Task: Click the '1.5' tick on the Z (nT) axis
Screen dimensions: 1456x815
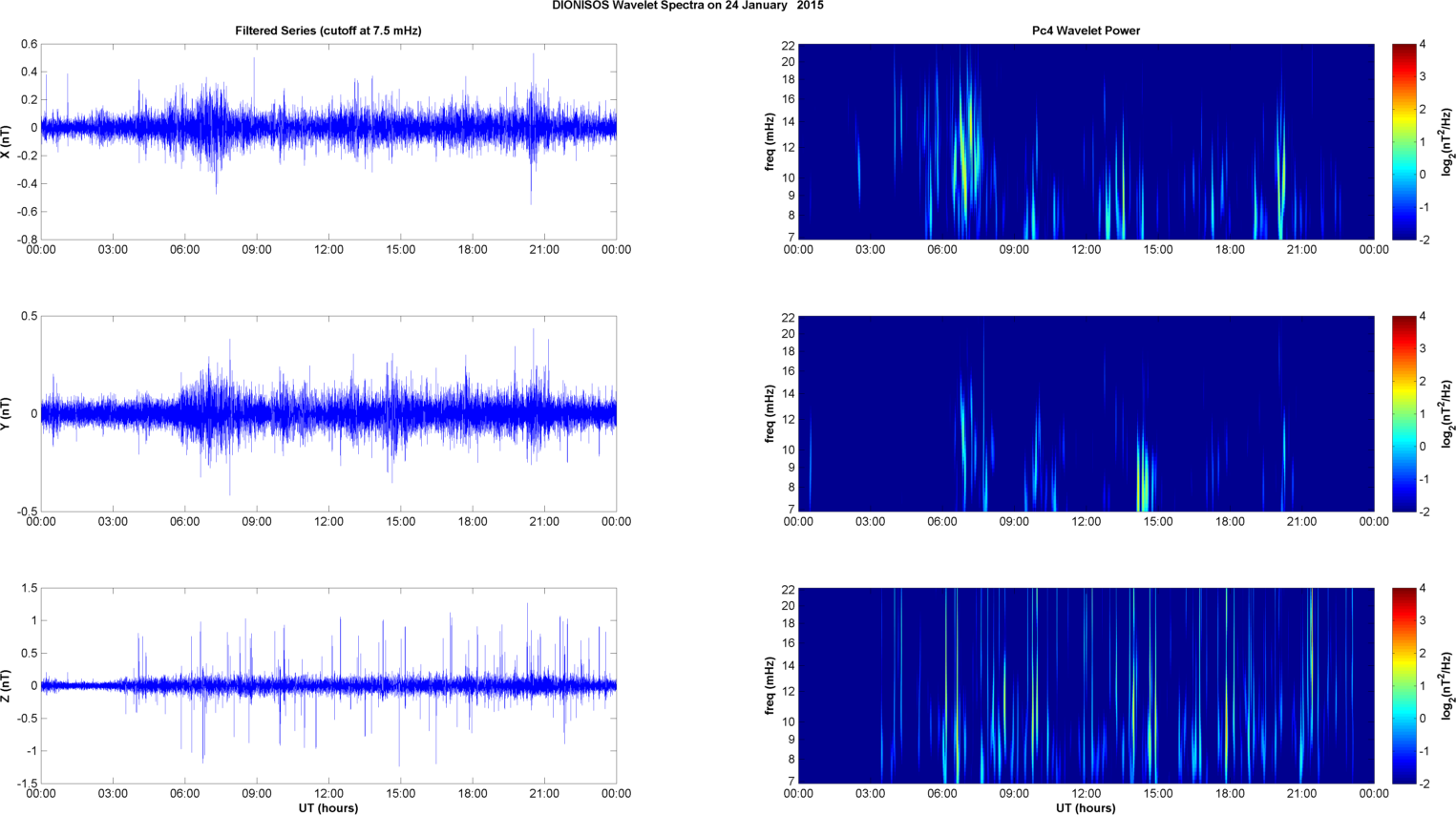Action: click(x=29, y=589)
